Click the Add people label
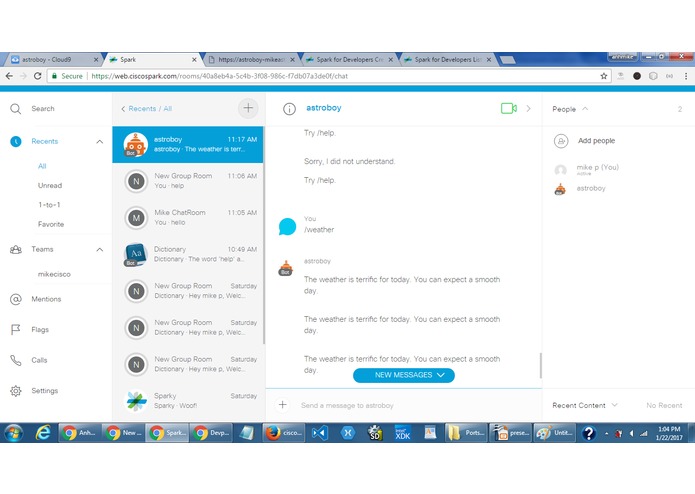 [x=596, y=141]
